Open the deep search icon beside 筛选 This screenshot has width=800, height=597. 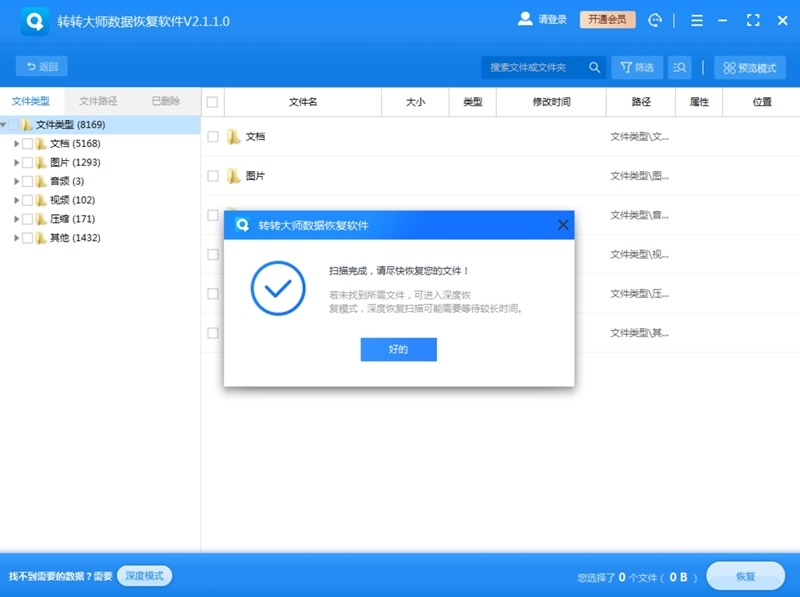[x=679, y=67]
